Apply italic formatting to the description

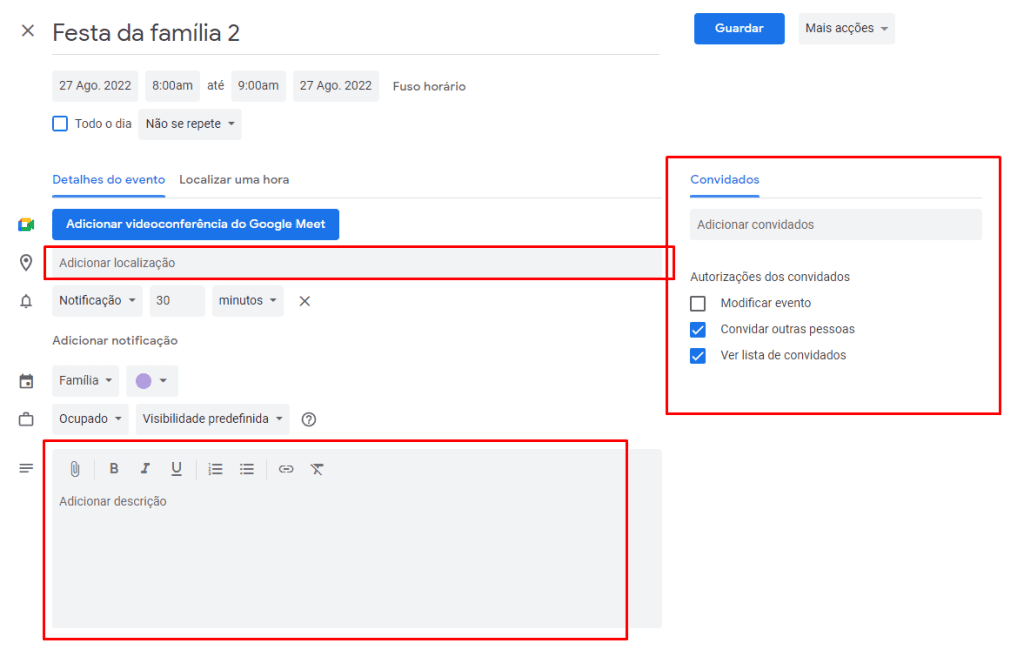(x=145, y=468)
